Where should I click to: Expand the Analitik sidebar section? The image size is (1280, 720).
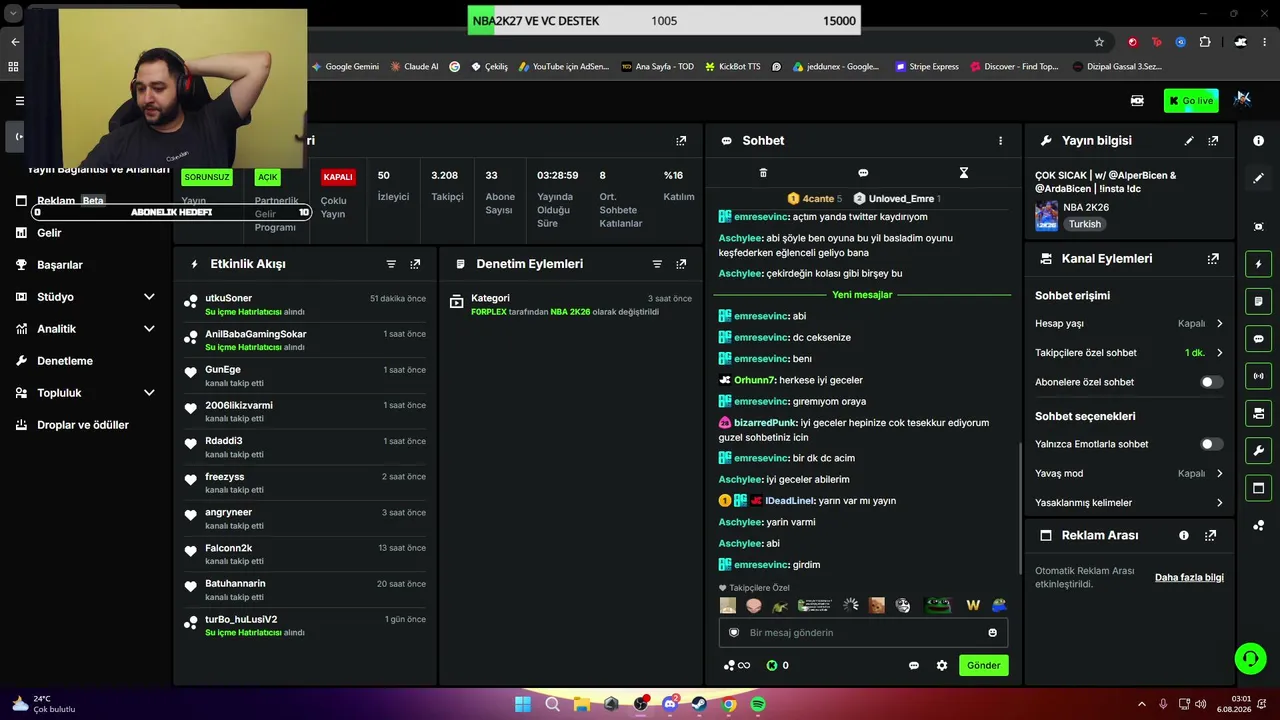(149, 329)
